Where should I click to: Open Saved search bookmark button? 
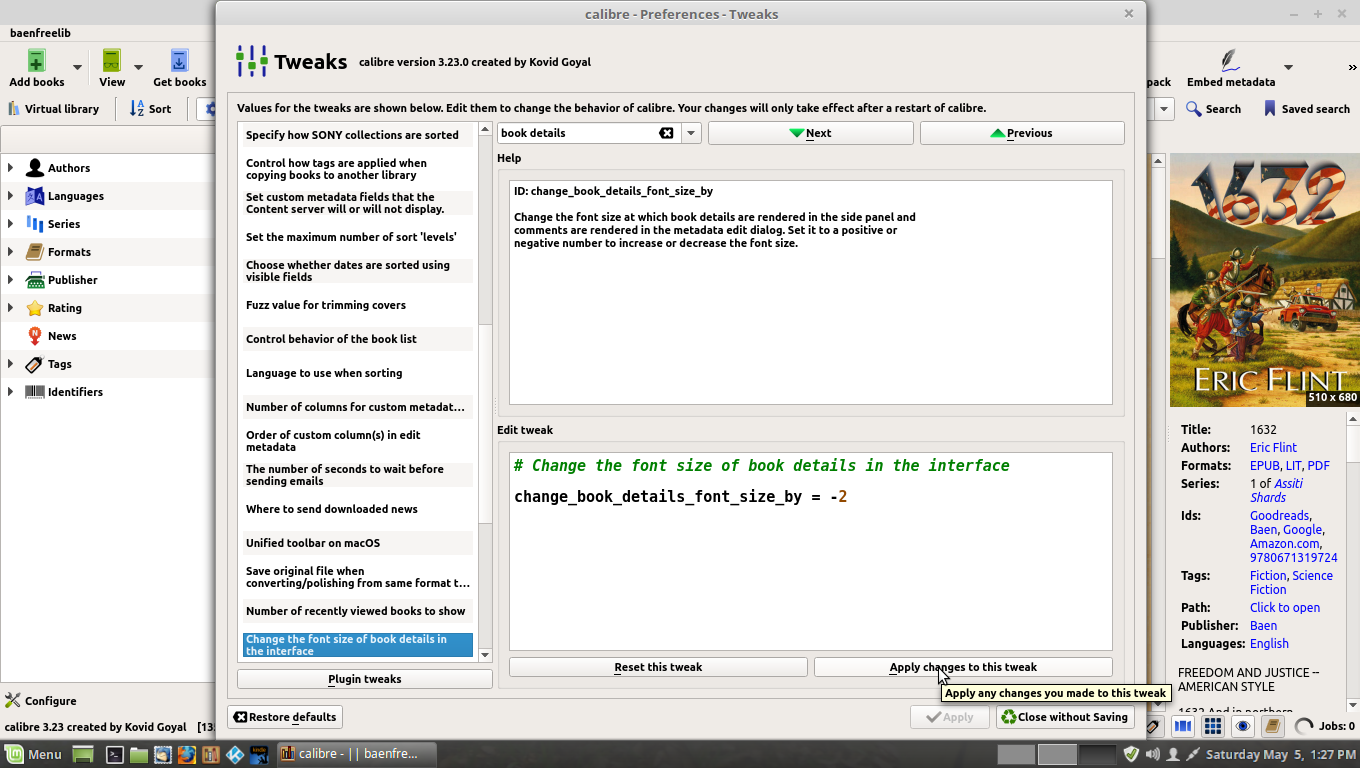(1307, 109)
